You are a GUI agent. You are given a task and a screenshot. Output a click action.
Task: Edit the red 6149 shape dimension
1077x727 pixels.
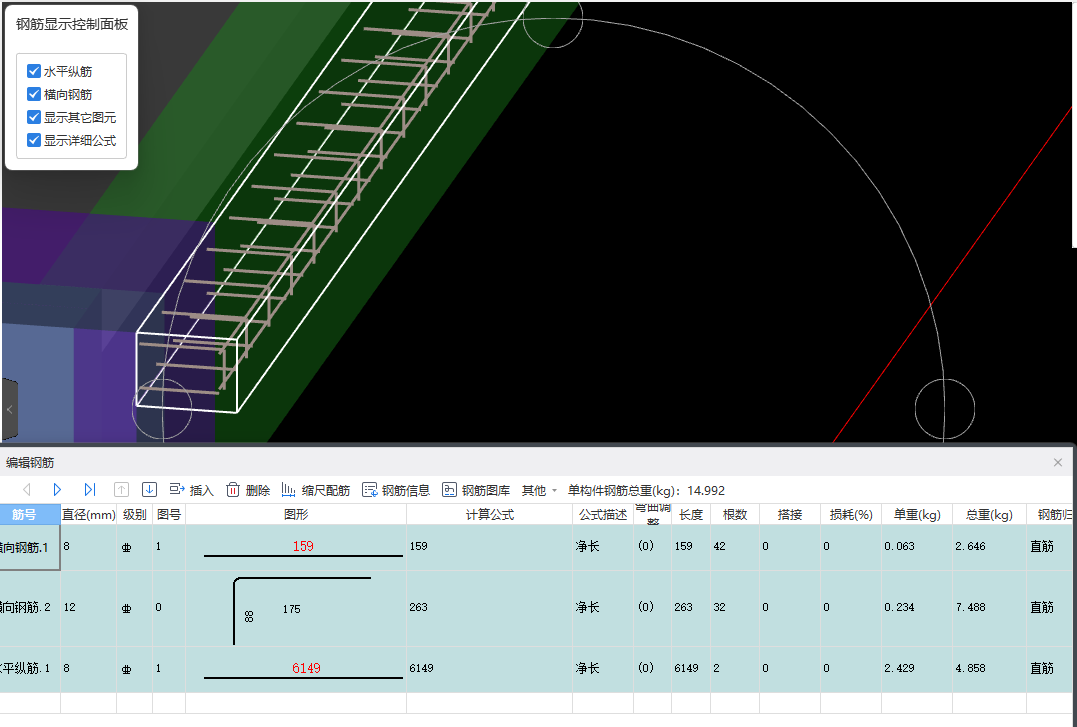(306, 668)
